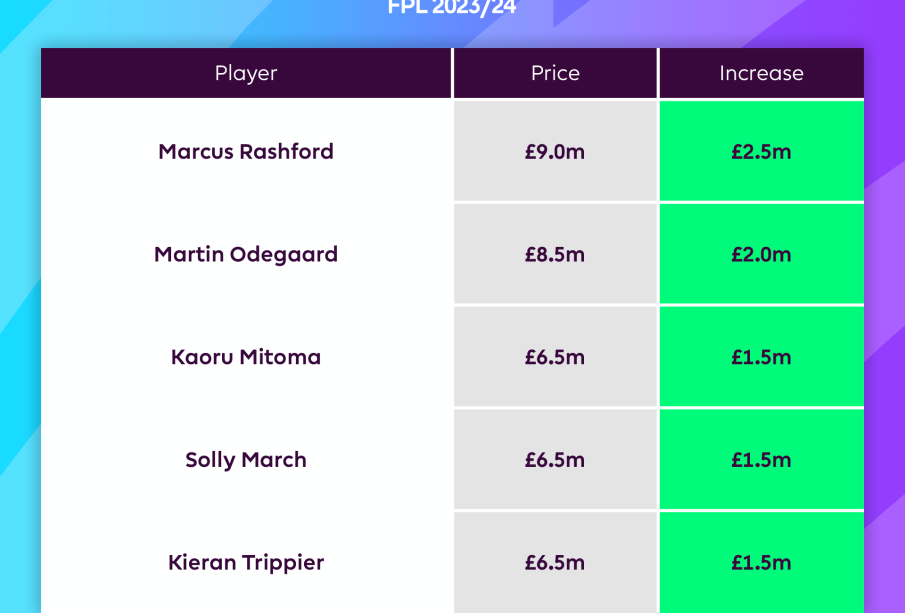Click Trippier's green £1.5m increase cell

pos(761,563)
